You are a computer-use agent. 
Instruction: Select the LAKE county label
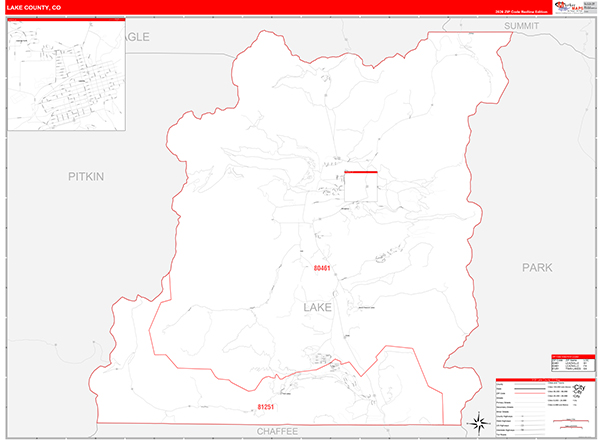point(317,307)
